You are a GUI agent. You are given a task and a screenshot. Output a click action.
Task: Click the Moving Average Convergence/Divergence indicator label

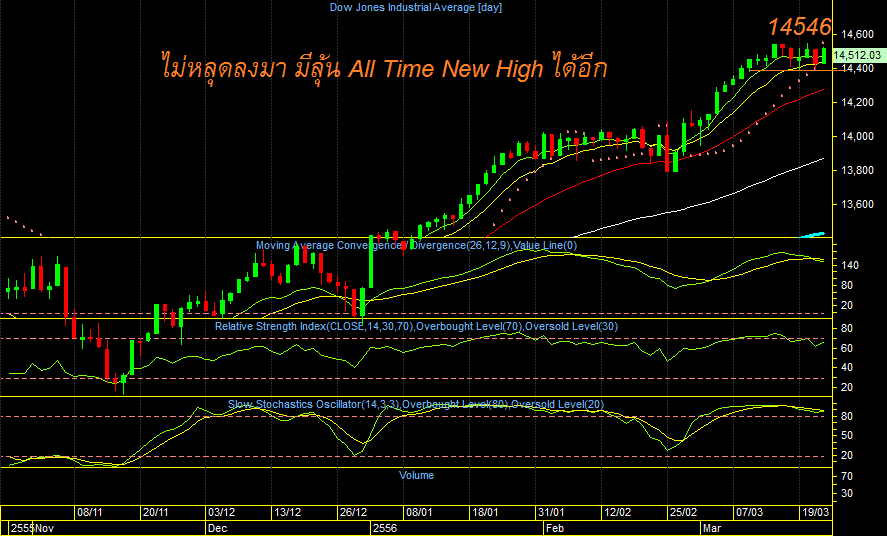416,245
